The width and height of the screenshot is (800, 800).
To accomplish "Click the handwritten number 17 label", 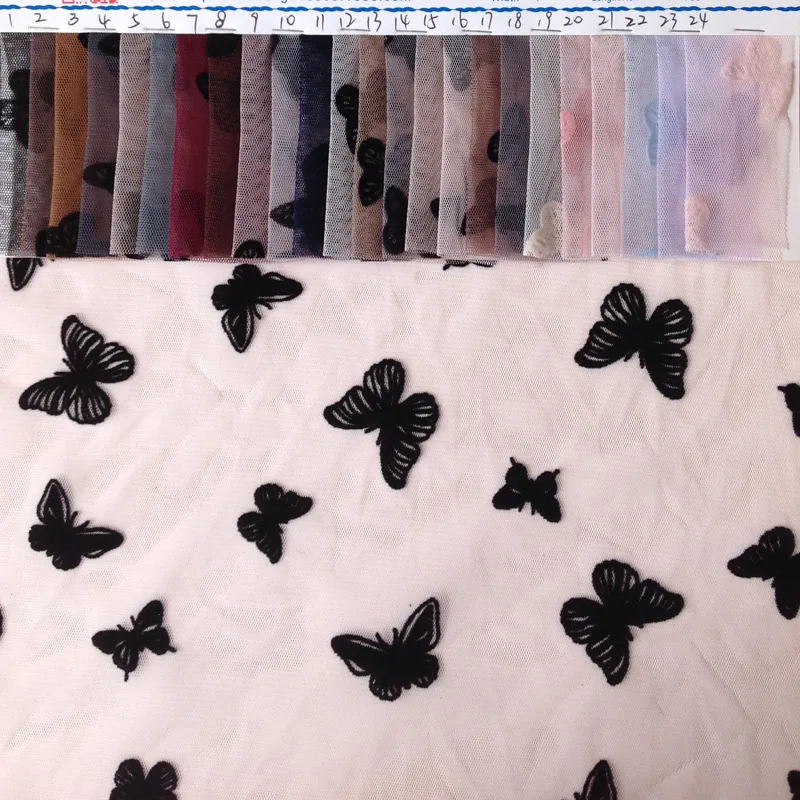I will 486,21.
